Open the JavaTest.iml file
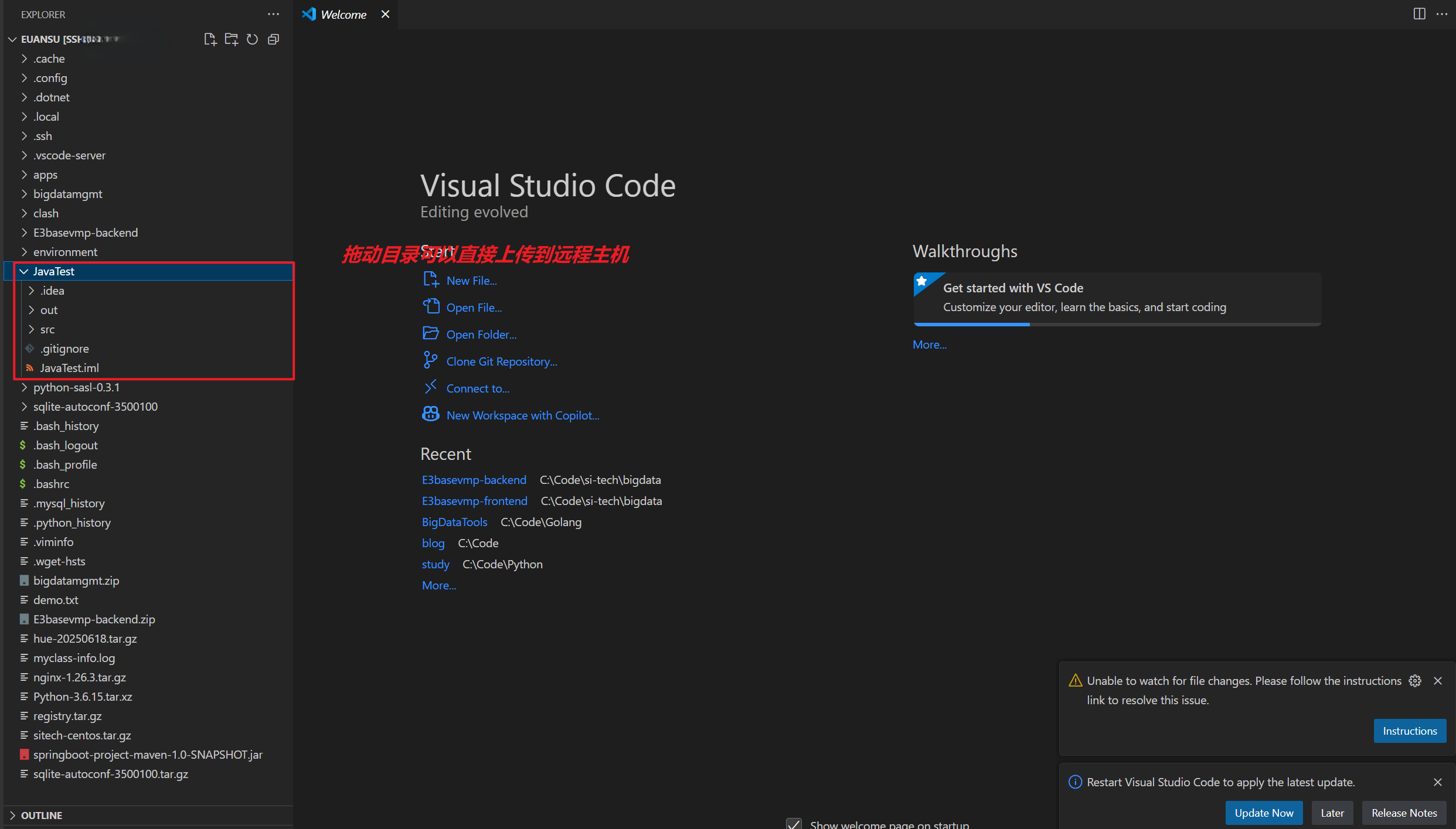1456x829 pixels. 69,368
